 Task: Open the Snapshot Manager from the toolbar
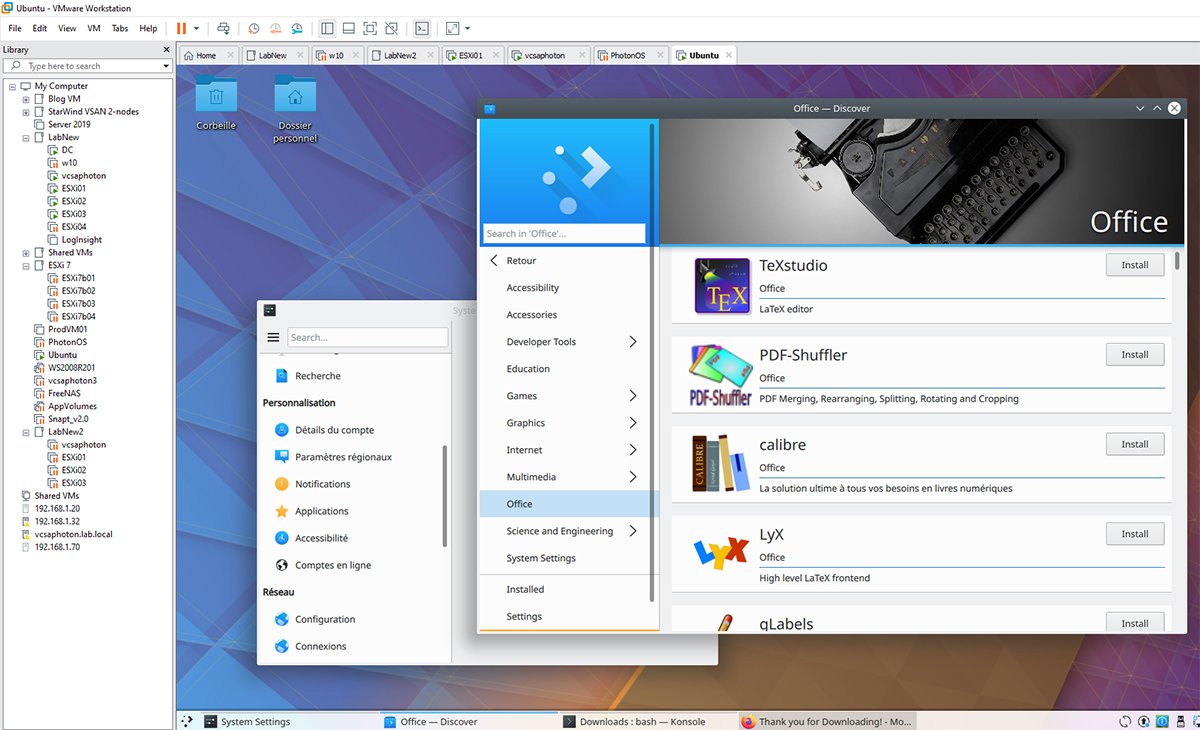tap(295, 28)
